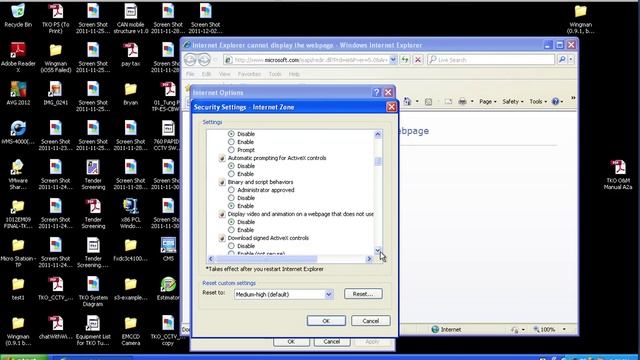The height and width of the screenshot is (360, 640).
Task: Click the Internet Options help question-mark button
Action: click(376, 92)
